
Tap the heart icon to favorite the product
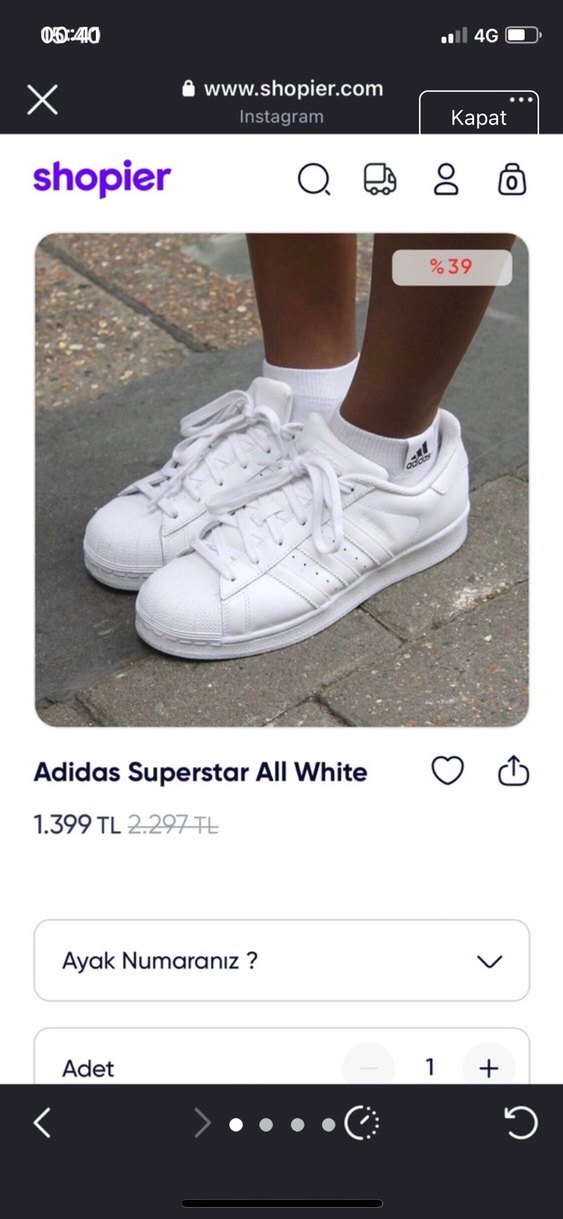(x=447, y=771)
